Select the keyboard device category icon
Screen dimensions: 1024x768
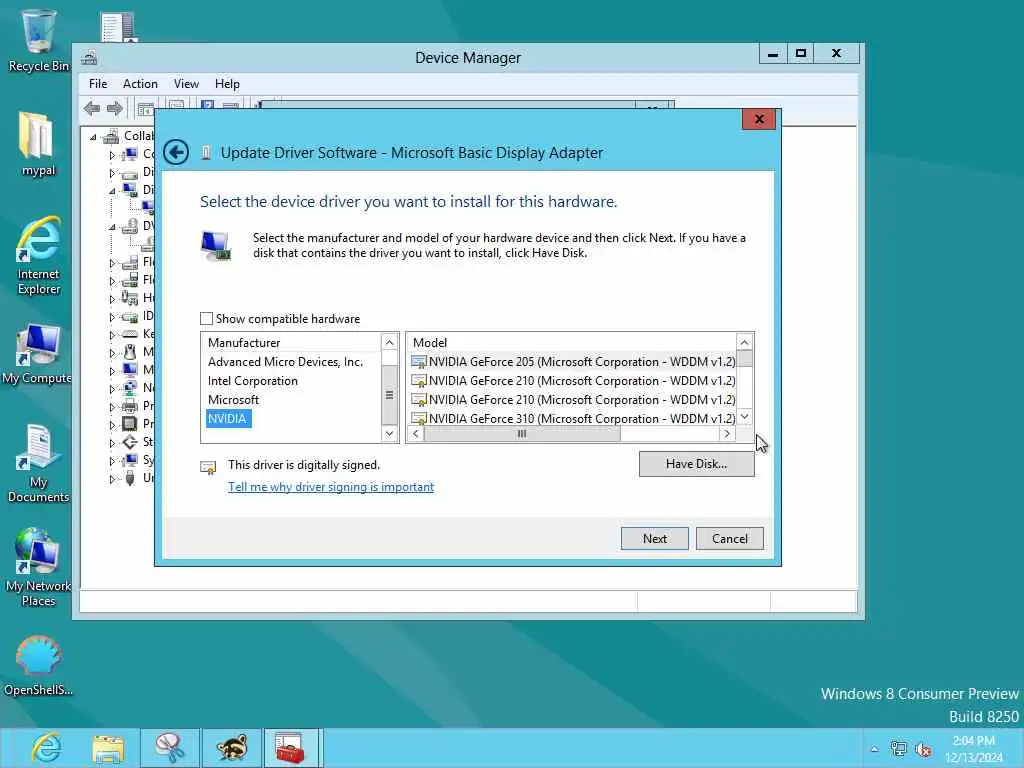pos(130,334)
